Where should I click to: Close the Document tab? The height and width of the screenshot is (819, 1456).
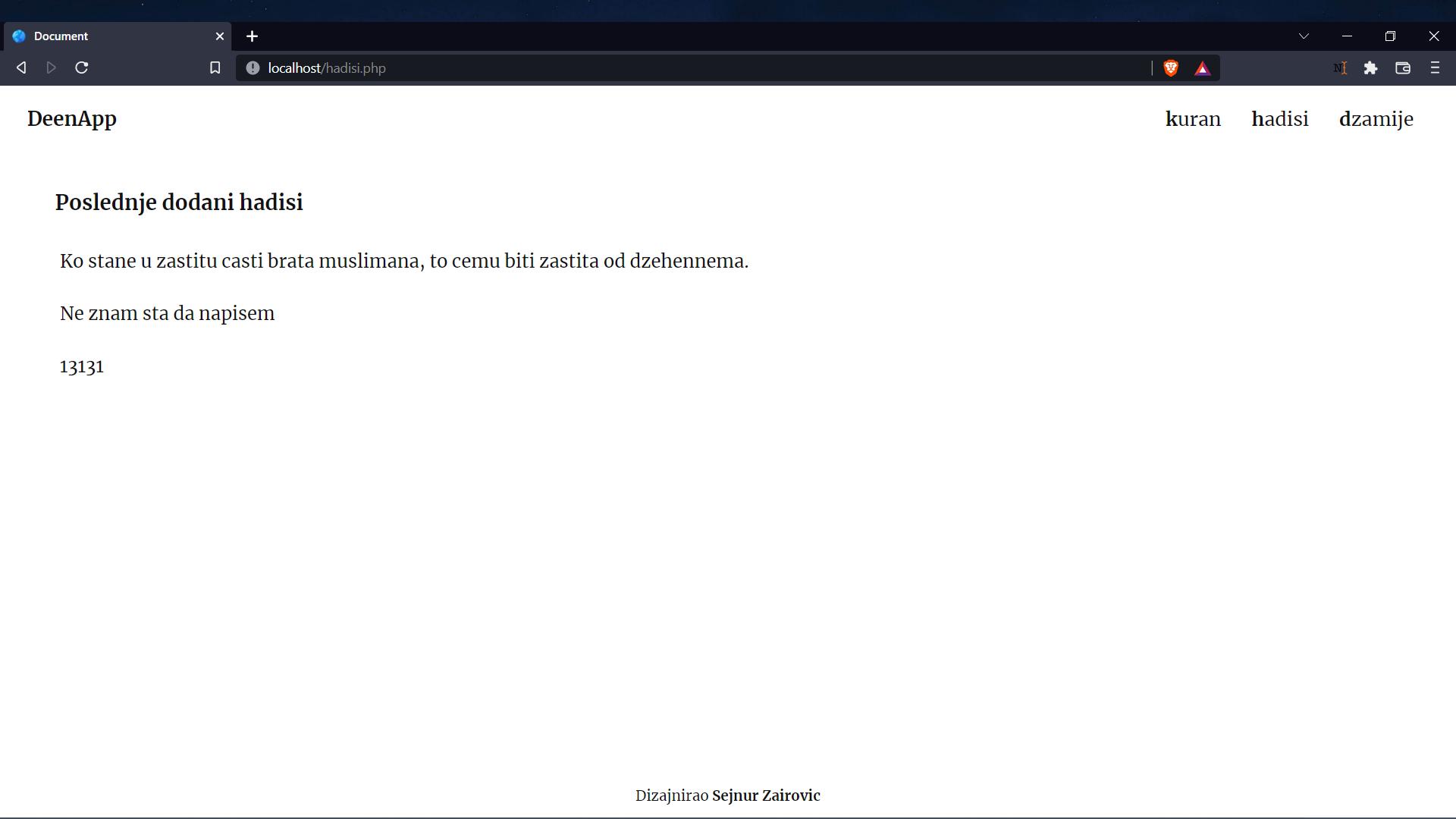click(x=220, y=36)
